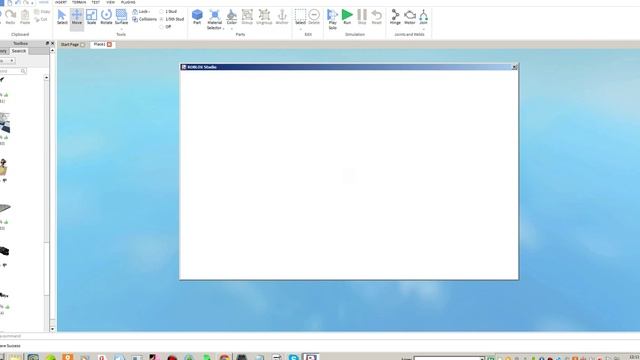This screenshot has width=640, height=360.
Task: Select the 1 Stud radio option
Action: [169, 11]
